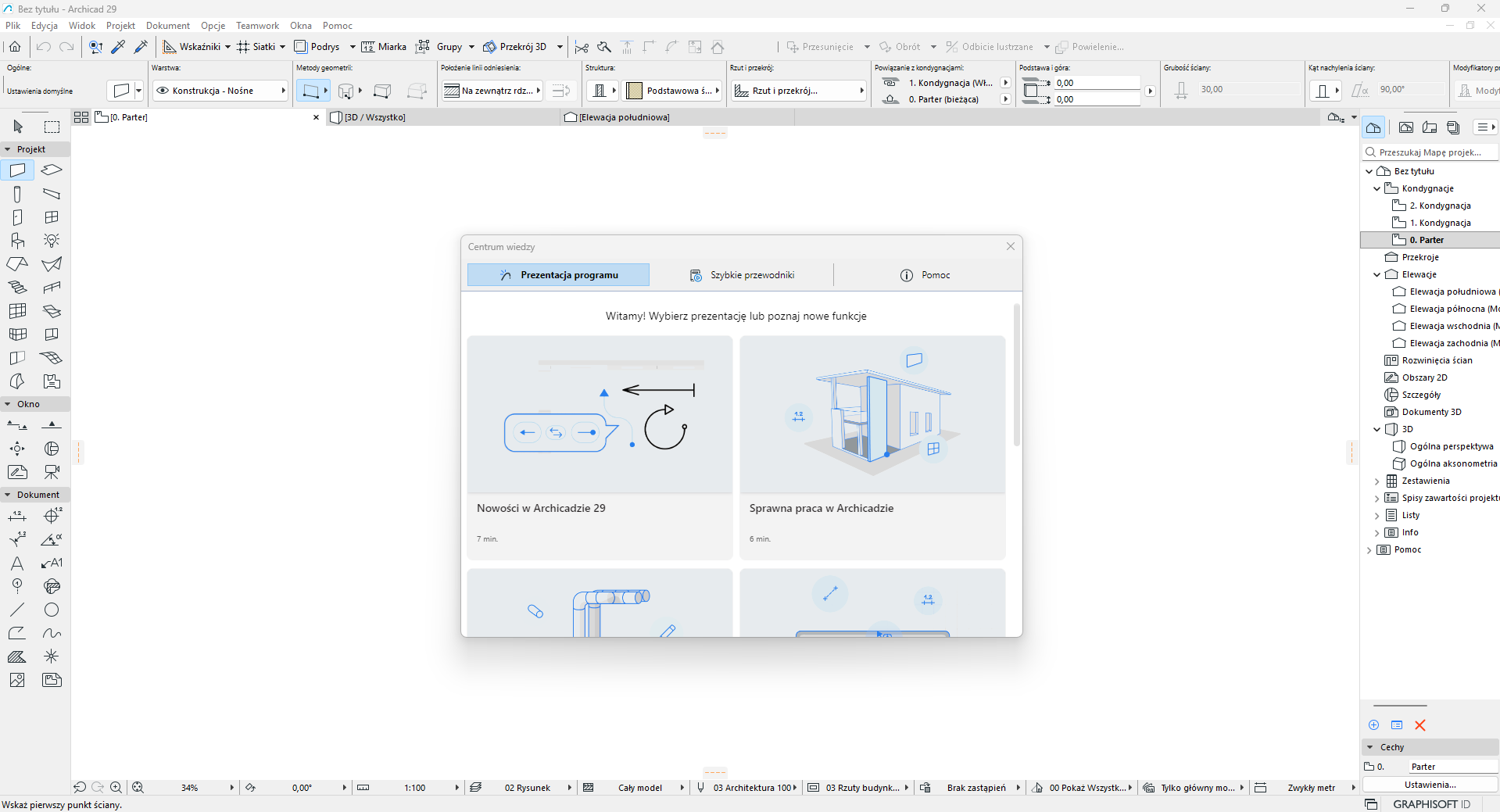Switch to Szybkie przewodniki tab
The image size is (1500, 812).
pyautogui.click(x=741, y=275)
